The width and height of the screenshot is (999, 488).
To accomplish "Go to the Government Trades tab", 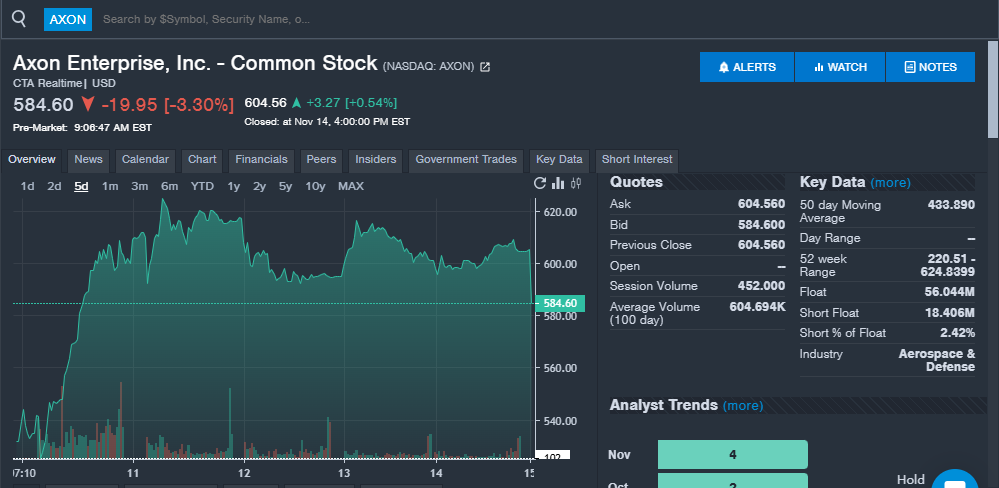I will pos(466,160).
